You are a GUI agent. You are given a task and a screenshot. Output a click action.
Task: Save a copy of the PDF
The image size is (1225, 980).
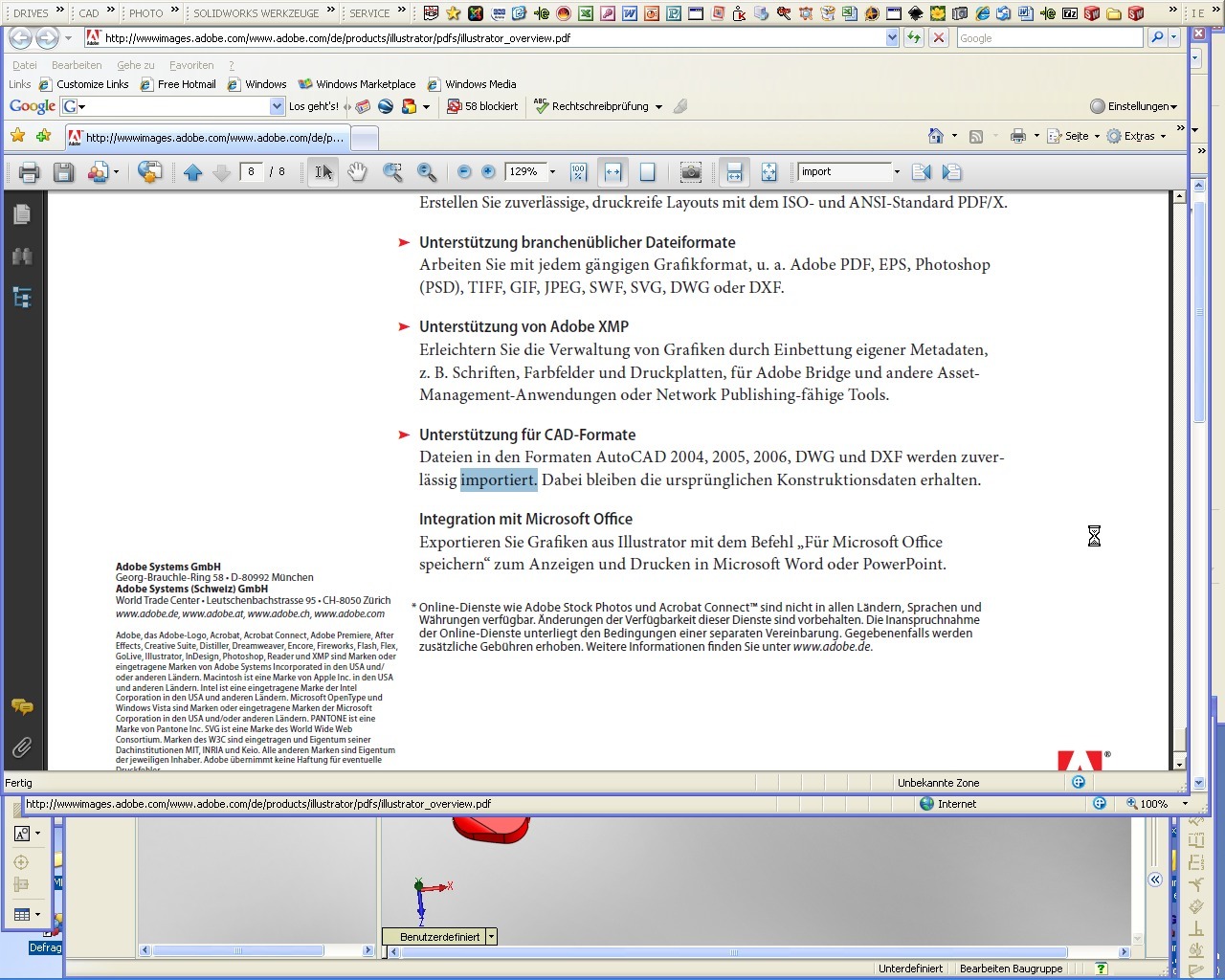63,172
